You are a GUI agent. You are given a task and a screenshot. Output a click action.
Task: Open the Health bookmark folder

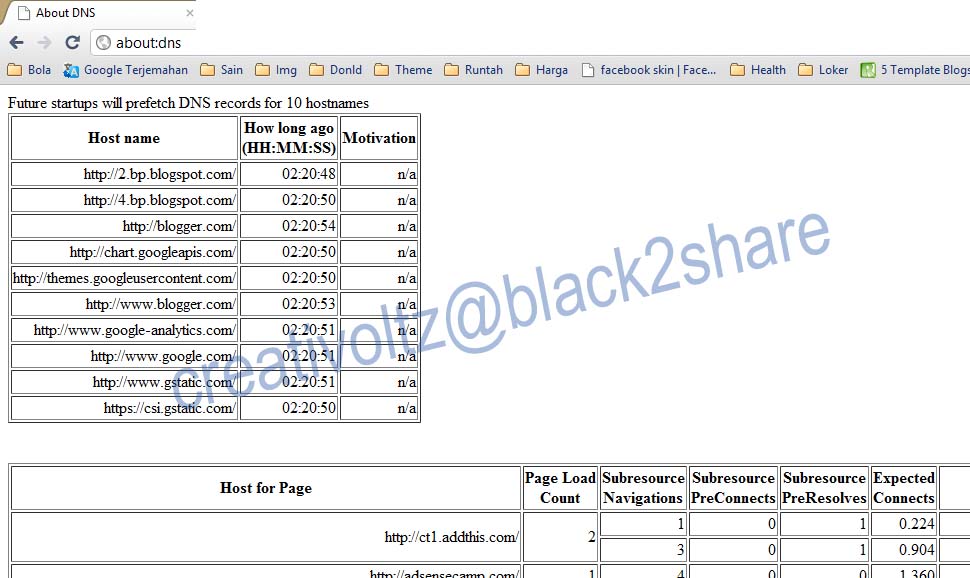758,70
